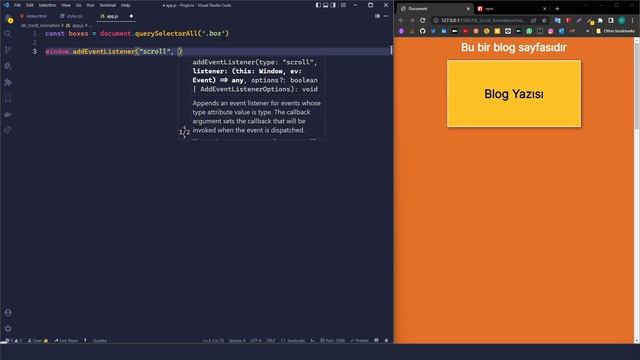Image resolution: width=640 pixels, height=360 pixels.
Task: Split the editor to the right
Action: [377, 16]
